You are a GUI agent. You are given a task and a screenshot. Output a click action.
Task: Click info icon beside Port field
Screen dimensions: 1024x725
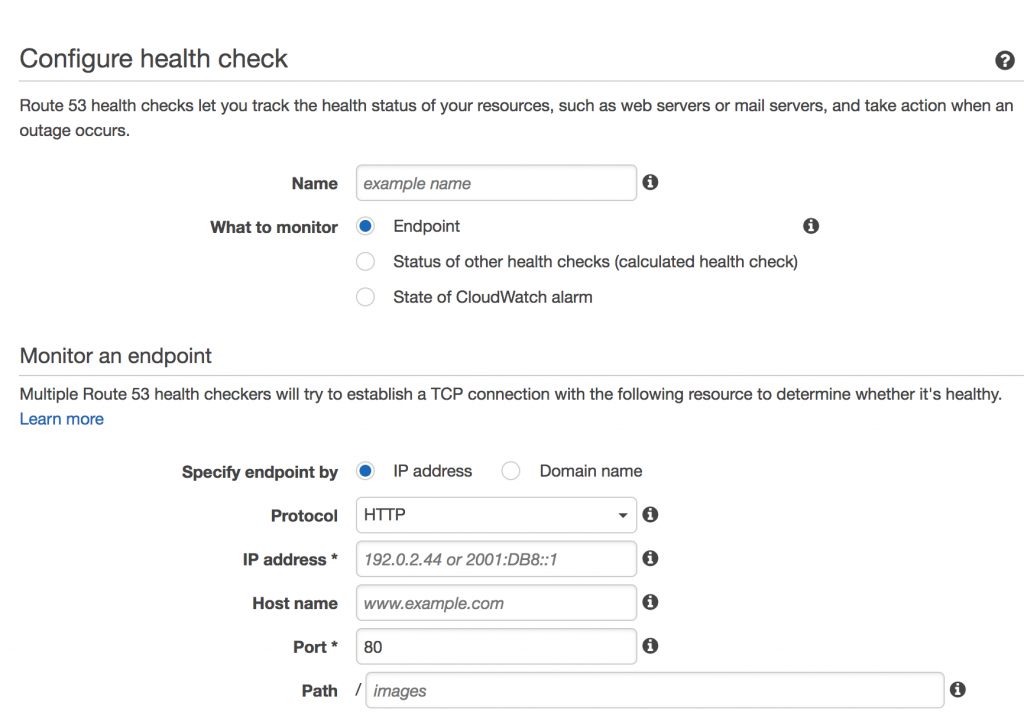coord(650,646)
